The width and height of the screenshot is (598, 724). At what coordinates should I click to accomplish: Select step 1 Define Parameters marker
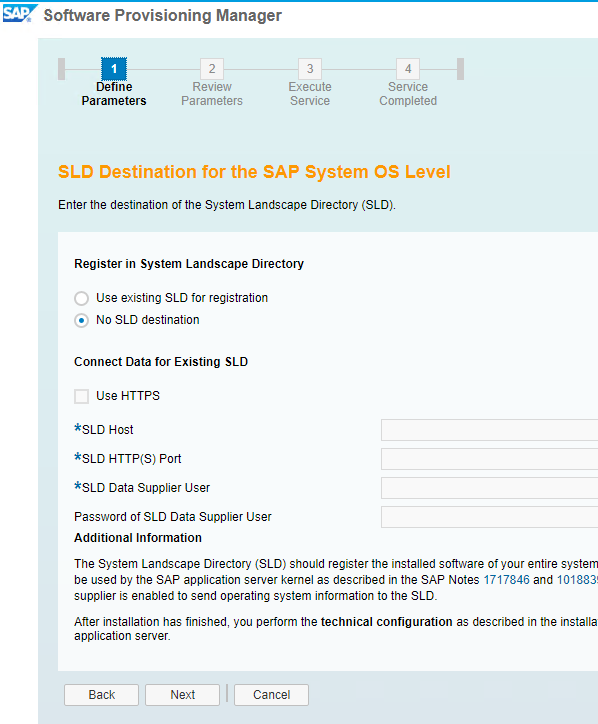pyautogui.click(x=114, y=69)
